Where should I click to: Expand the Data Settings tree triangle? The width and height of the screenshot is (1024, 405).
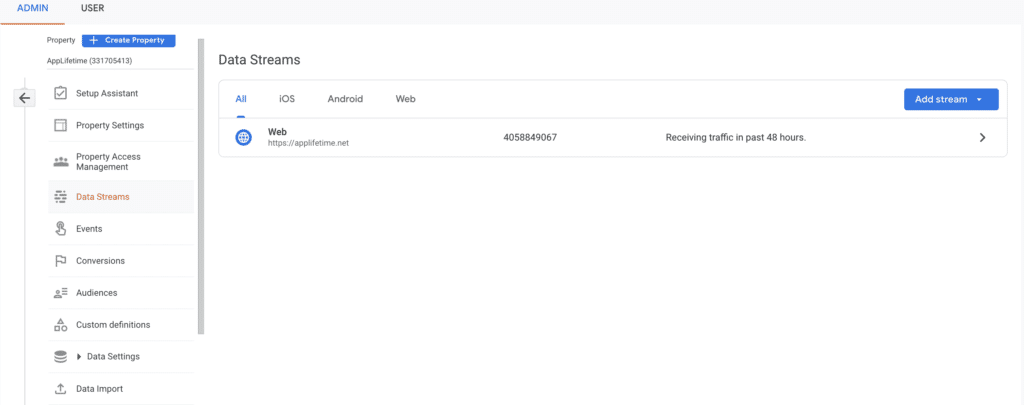click(x=79, y=357)
